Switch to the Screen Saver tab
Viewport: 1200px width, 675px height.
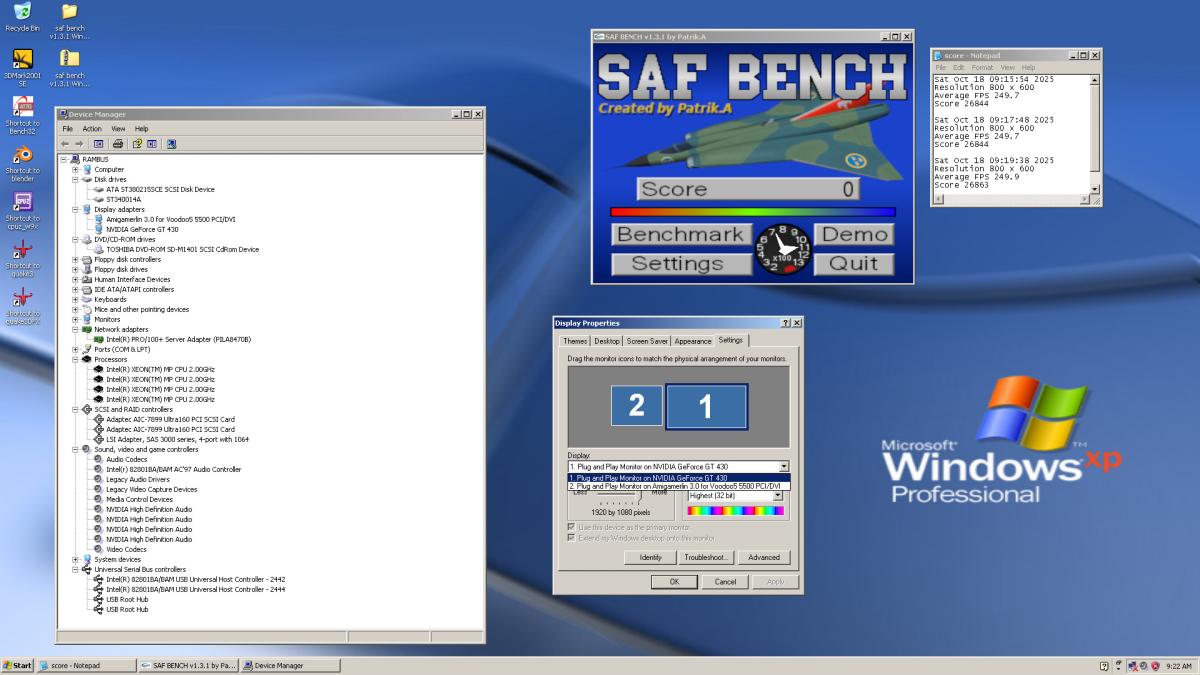[646, 341]
